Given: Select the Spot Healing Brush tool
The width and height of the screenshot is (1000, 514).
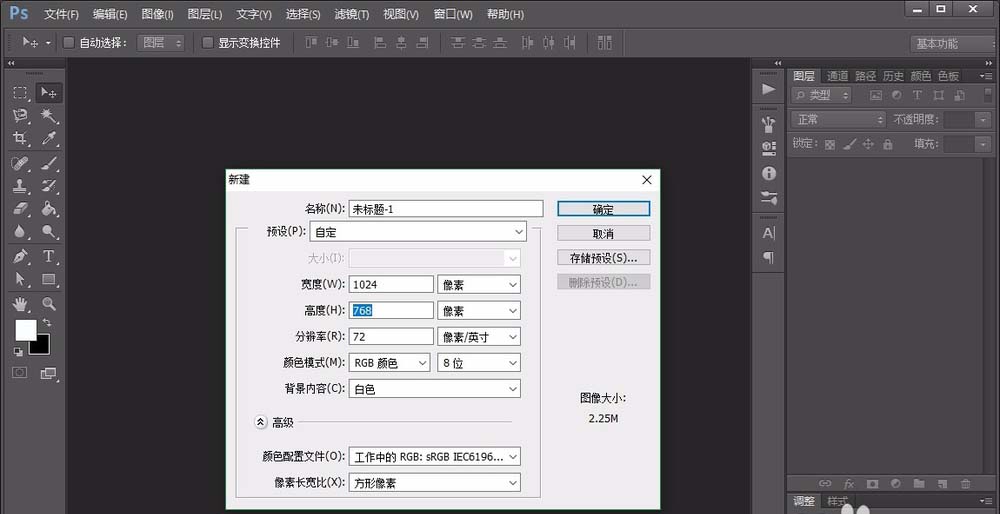Looking at the screenshot, I should click(20, 163).
